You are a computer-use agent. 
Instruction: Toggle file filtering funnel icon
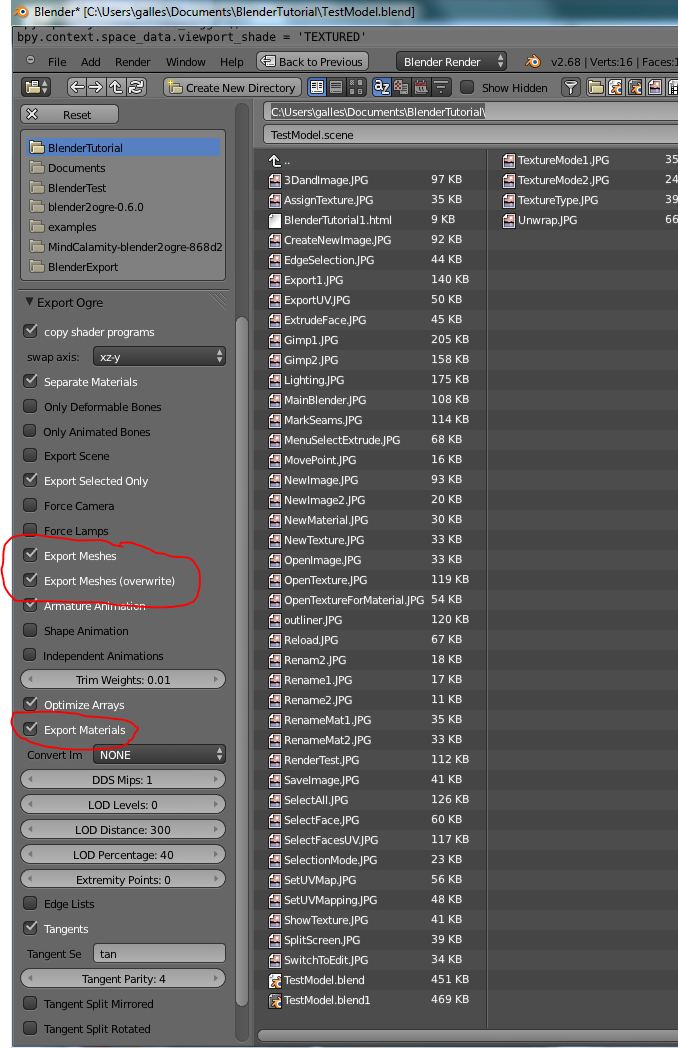tap(570, 87)
